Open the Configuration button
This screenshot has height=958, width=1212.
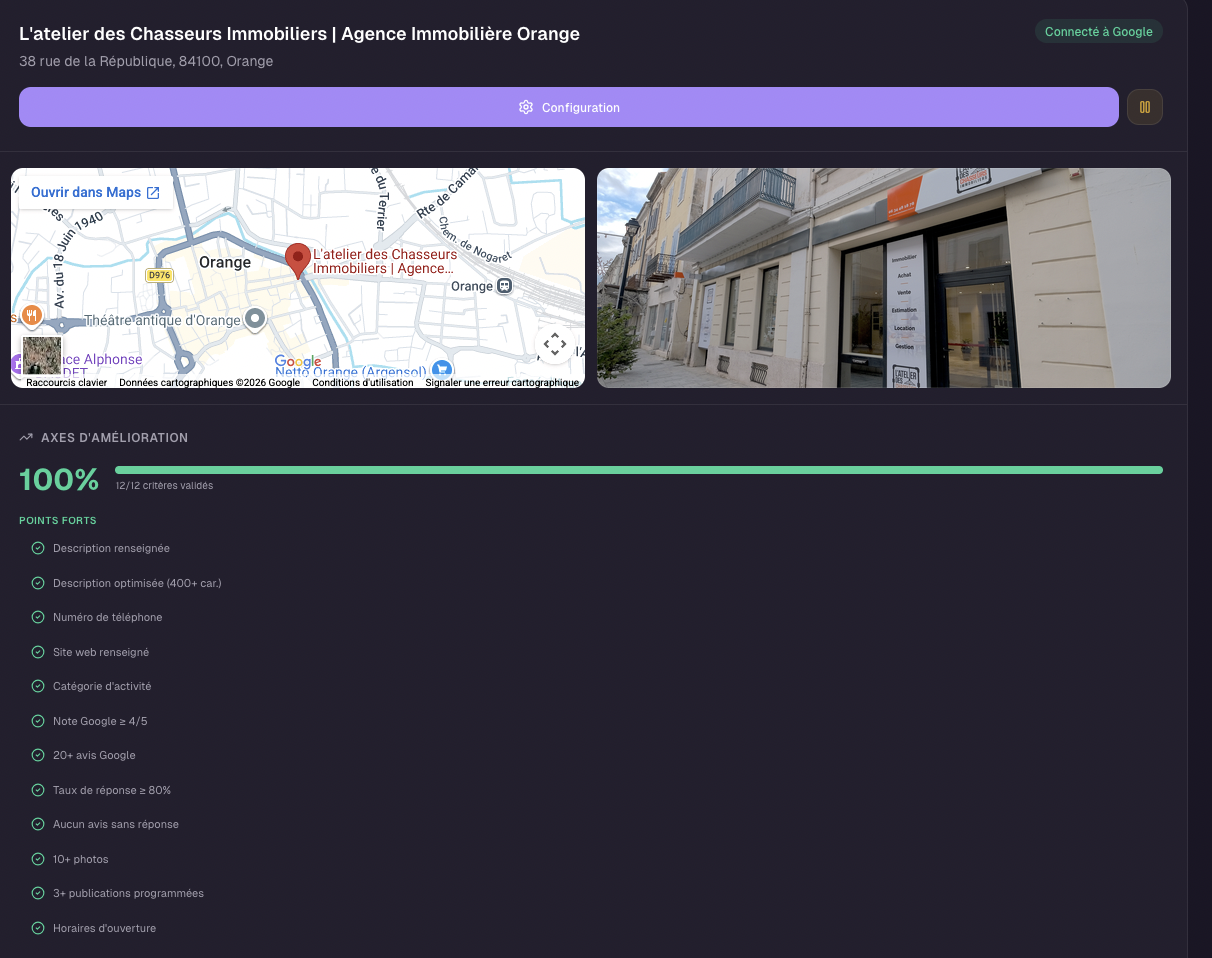point(568,107)
